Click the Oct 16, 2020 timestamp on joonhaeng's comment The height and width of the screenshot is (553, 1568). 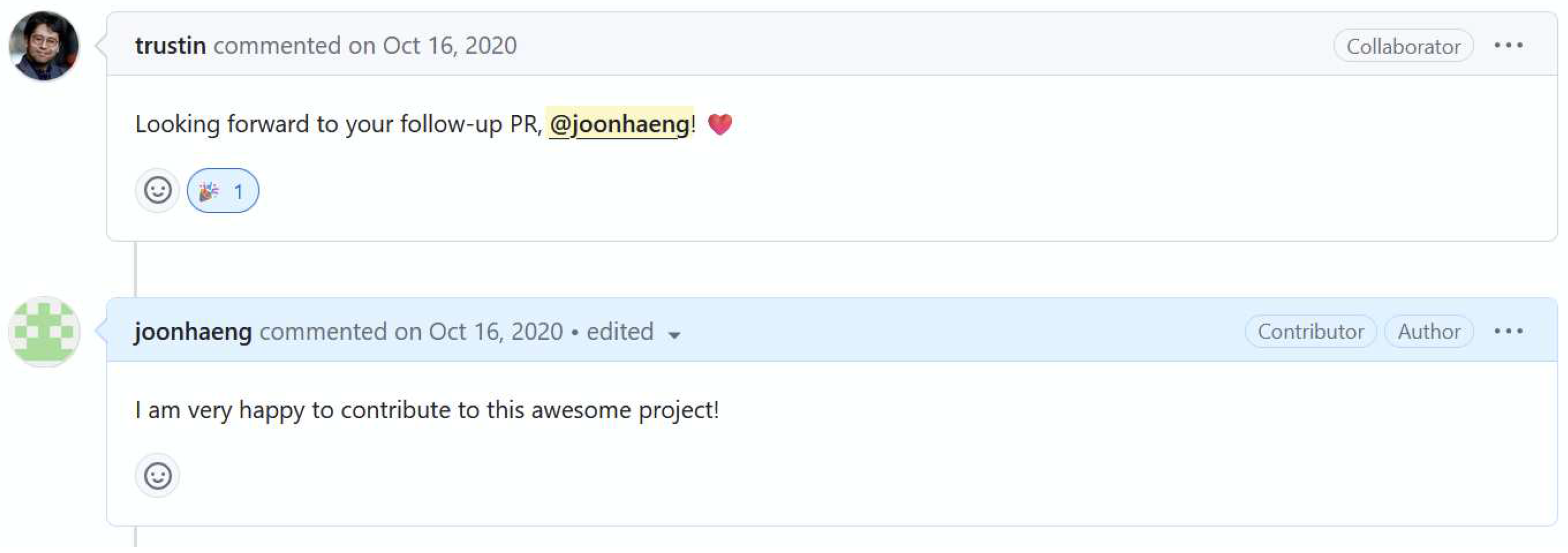tap(496, 331)
